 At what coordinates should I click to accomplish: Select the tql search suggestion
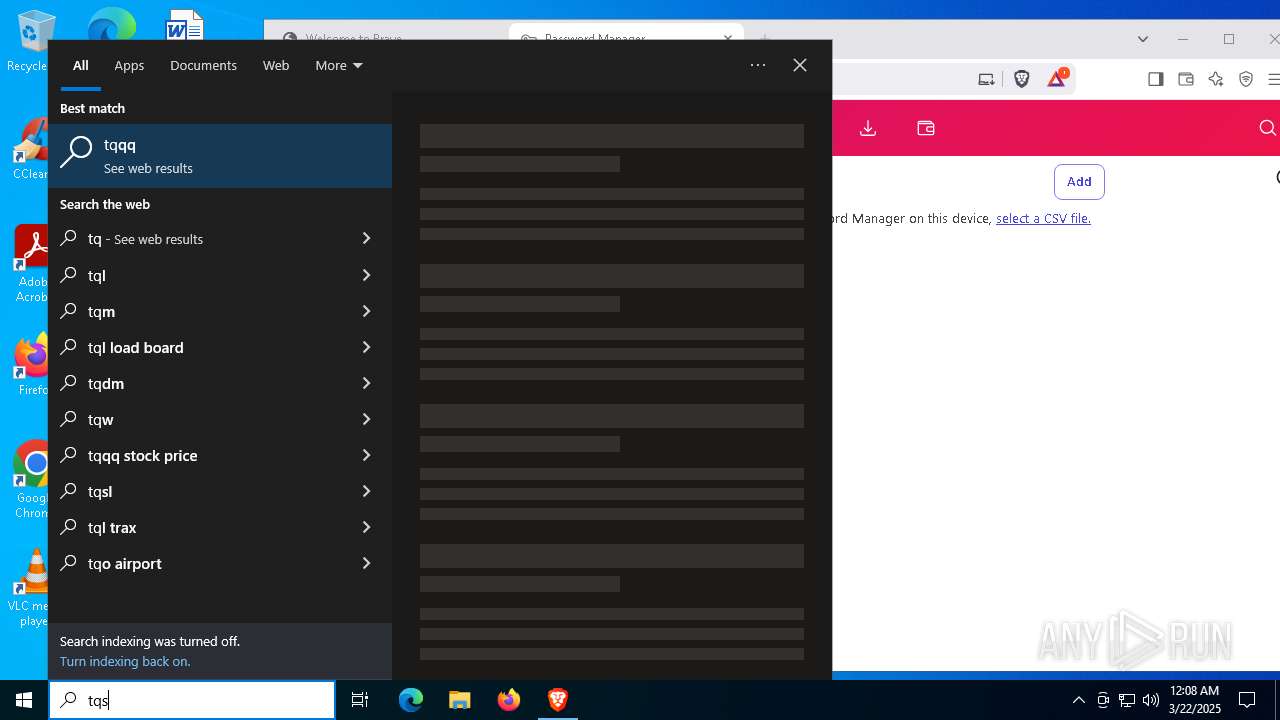coord(205,275)
